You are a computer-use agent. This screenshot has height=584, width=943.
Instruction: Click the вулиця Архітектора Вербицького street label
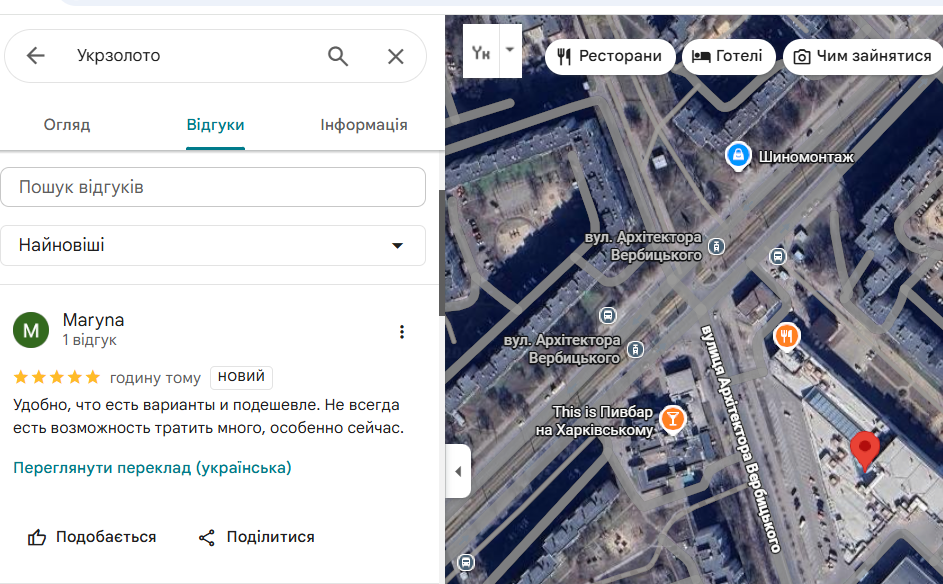(742, 439)
